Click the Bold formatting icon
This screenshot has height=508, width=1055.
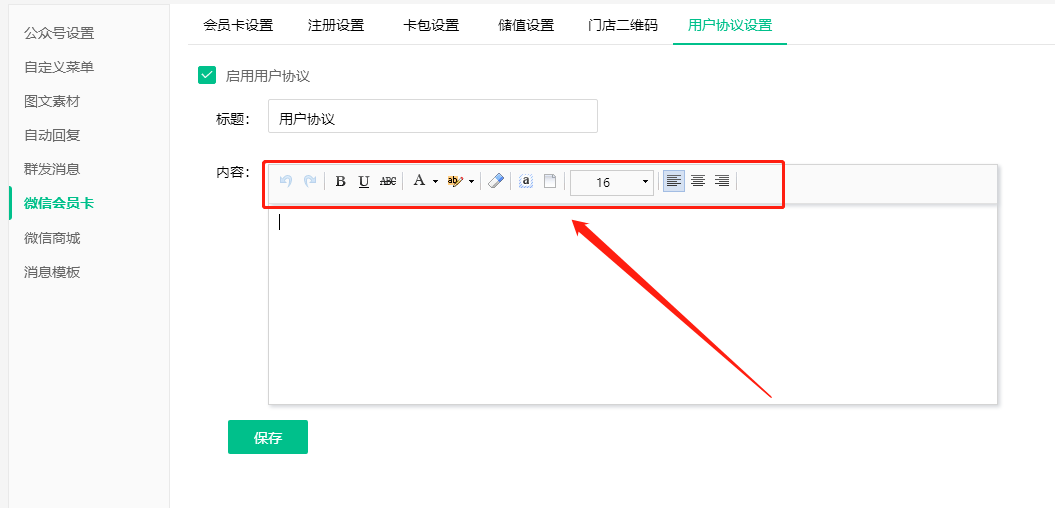pyautogui.click(x=340, y=181)
